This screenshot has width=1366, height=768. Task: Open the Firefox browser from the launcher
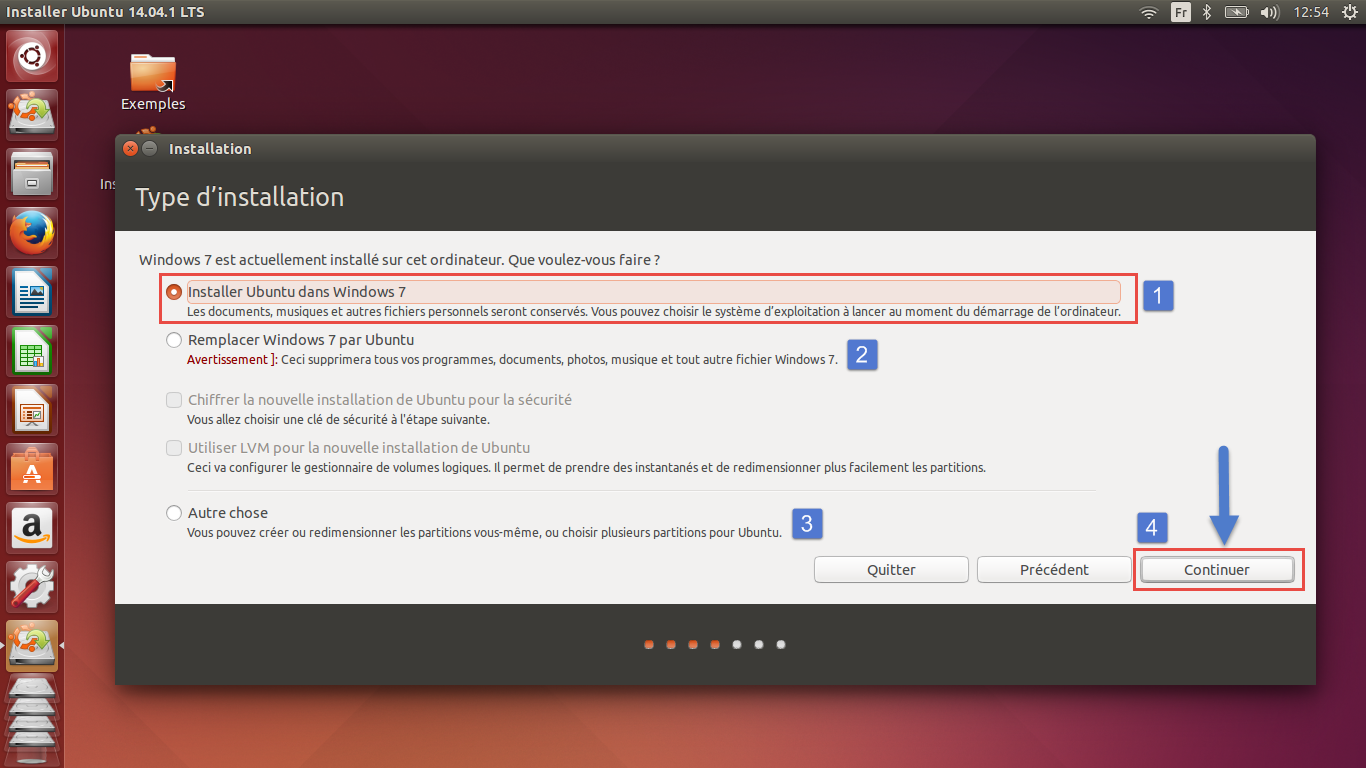click(x=33, y=234)
